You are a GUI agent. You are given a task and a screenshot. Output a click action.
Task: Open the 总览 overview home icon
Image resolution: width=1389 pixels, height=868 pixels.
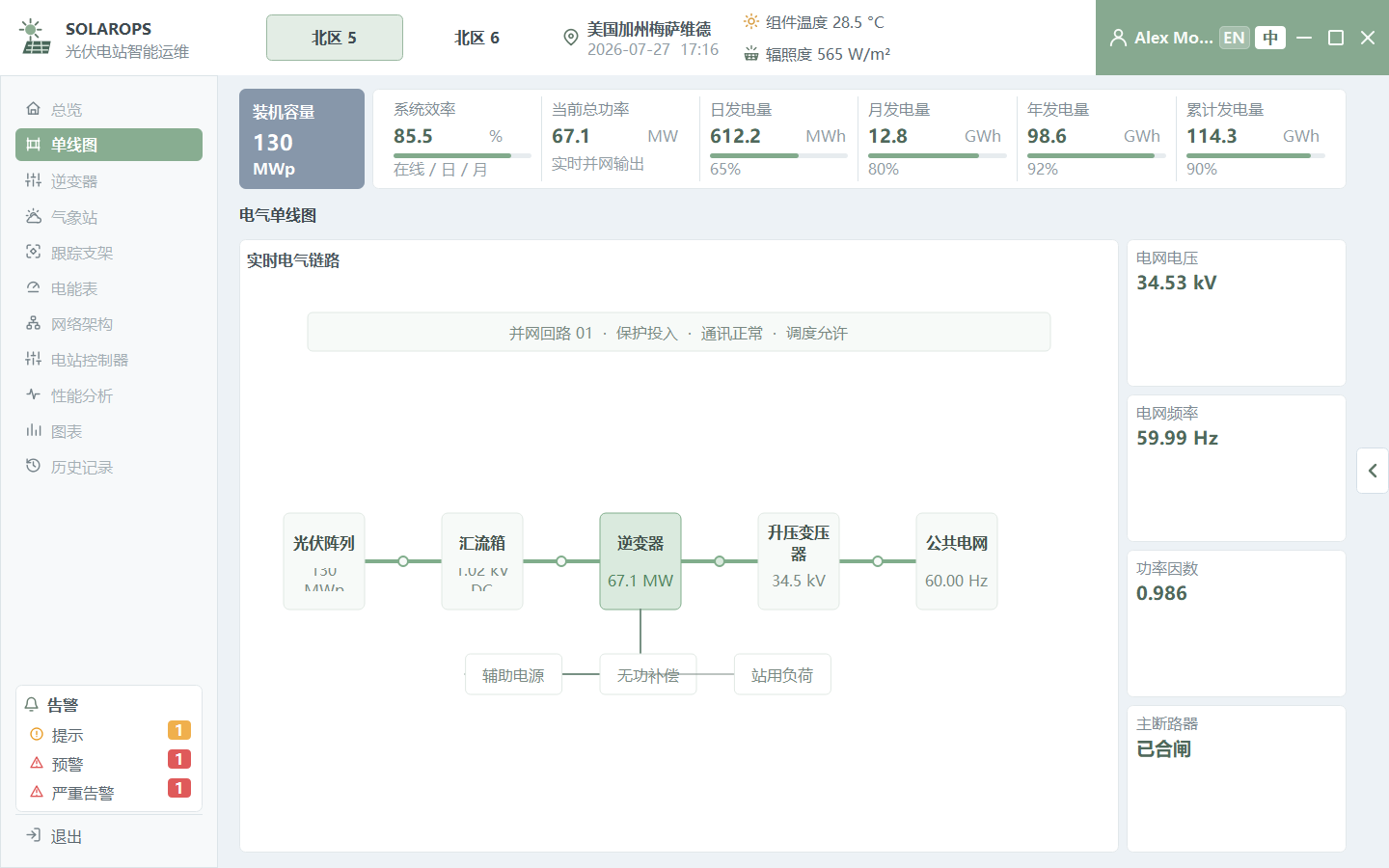[34, 109]
